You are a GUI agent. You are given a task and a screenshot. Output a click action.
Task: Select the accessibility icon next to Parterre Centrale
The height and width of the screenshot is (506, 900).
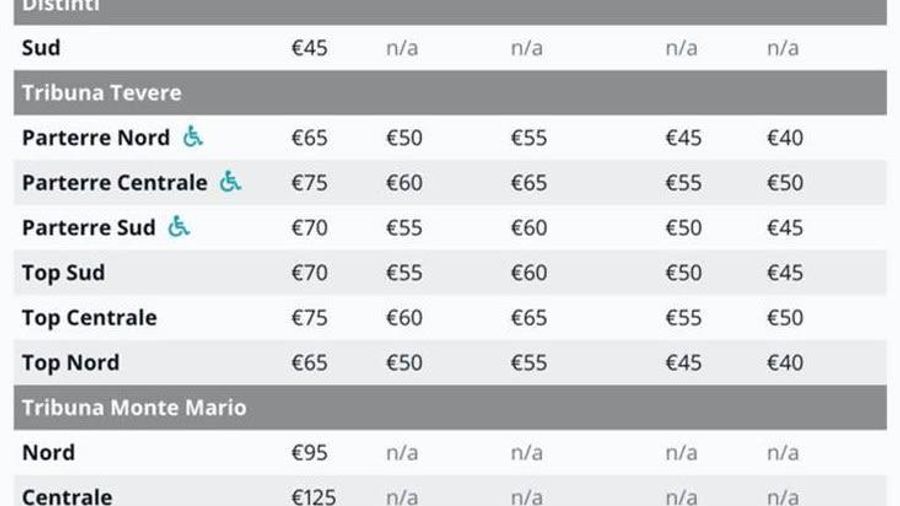[231, 182]
